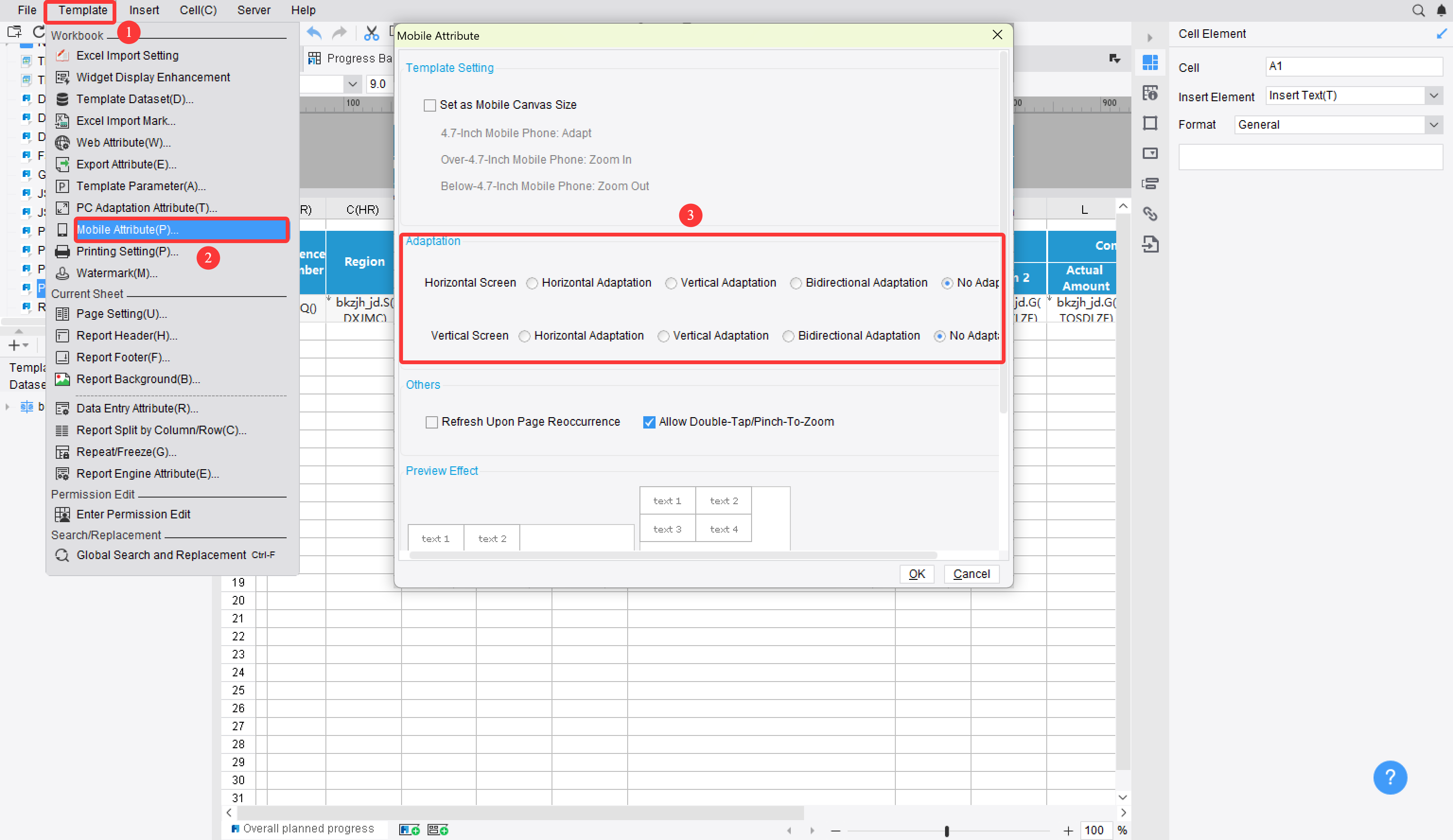Open the Insert Element dropdown
Viewport: 1453px width, 840px height.
point(1434,96)
